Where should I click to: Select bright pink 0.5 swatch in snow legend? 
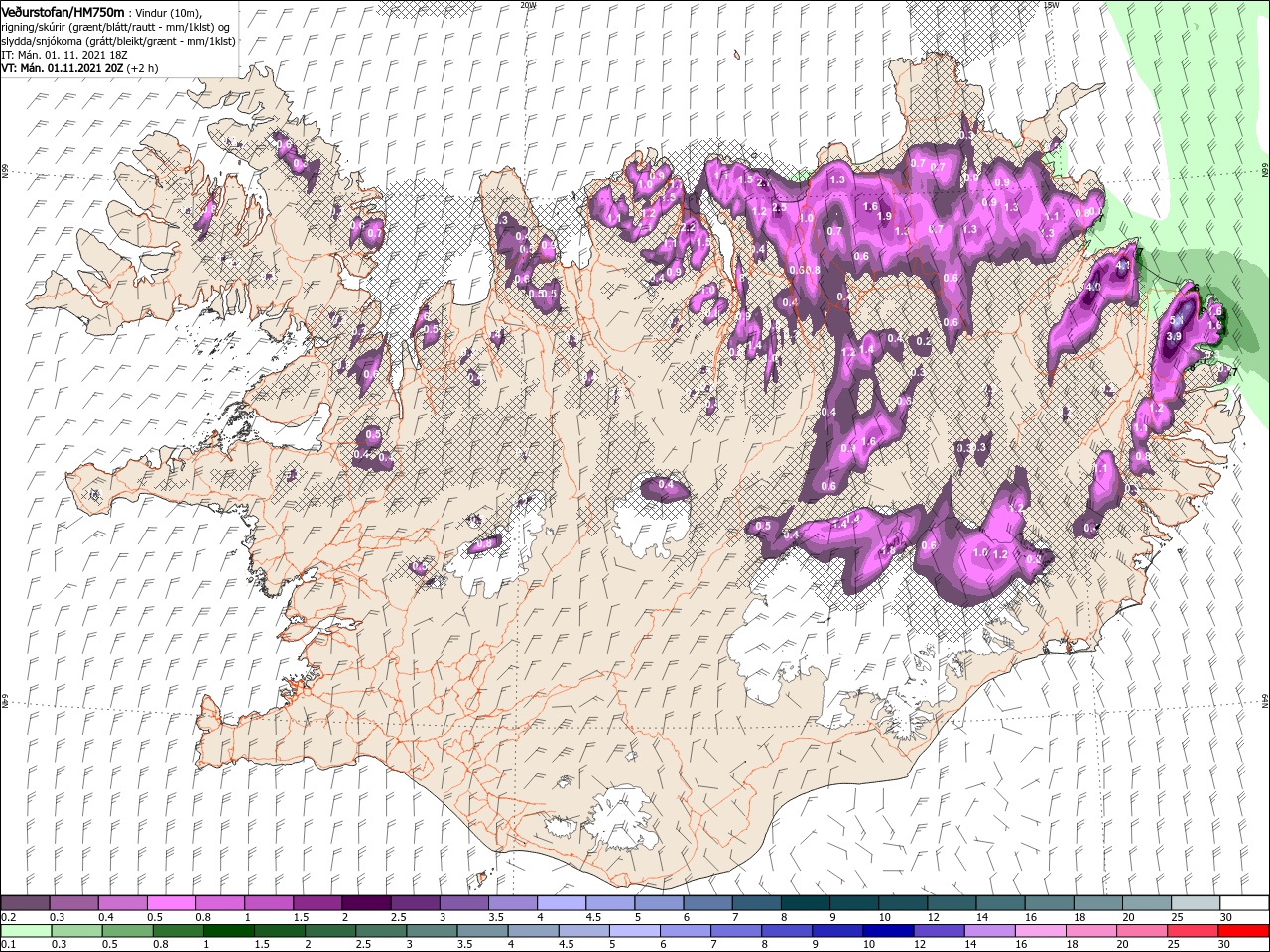click(171, 903)
